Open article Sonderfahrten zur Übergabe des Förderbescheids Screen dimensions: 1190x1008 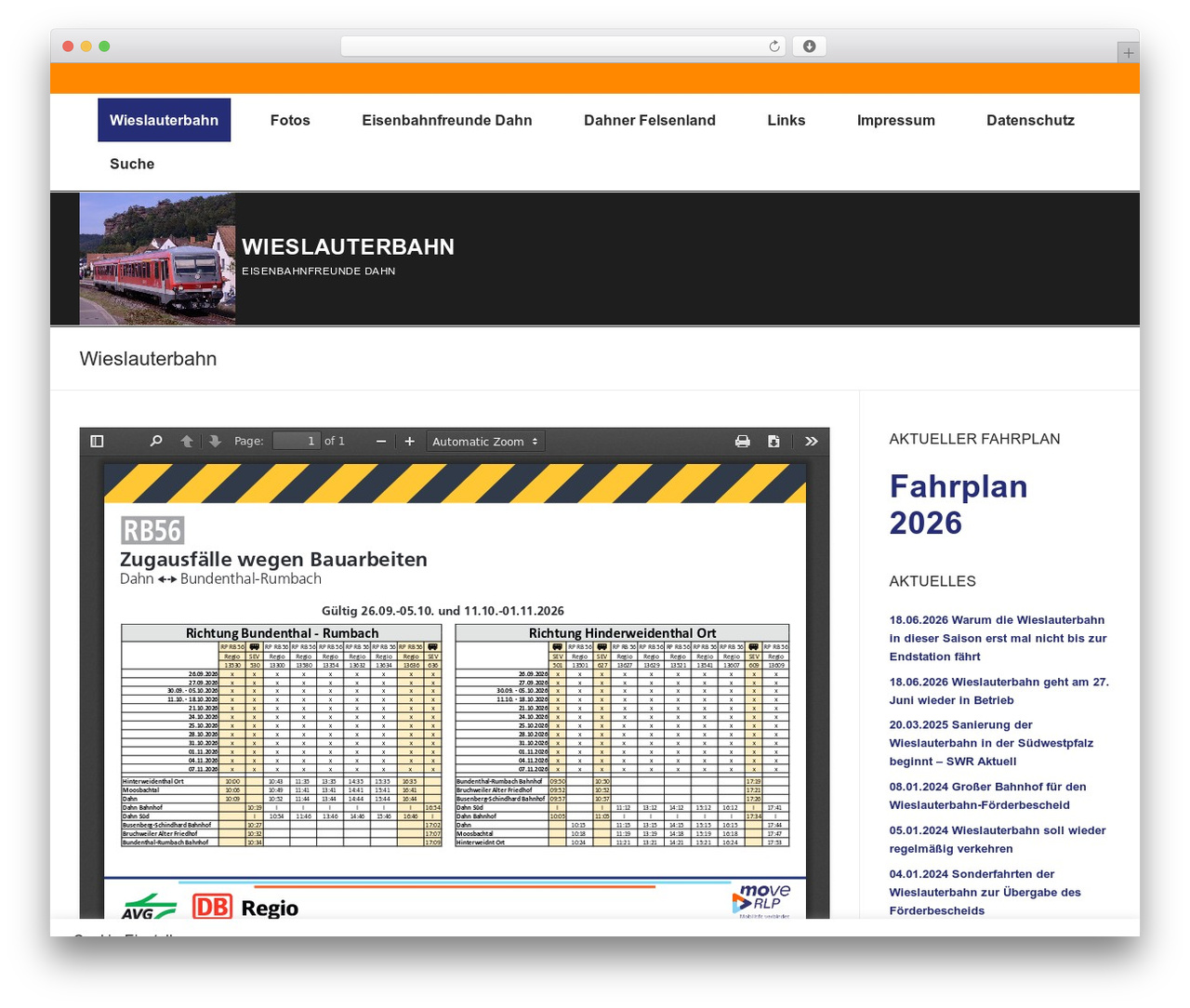click(985, 892)
